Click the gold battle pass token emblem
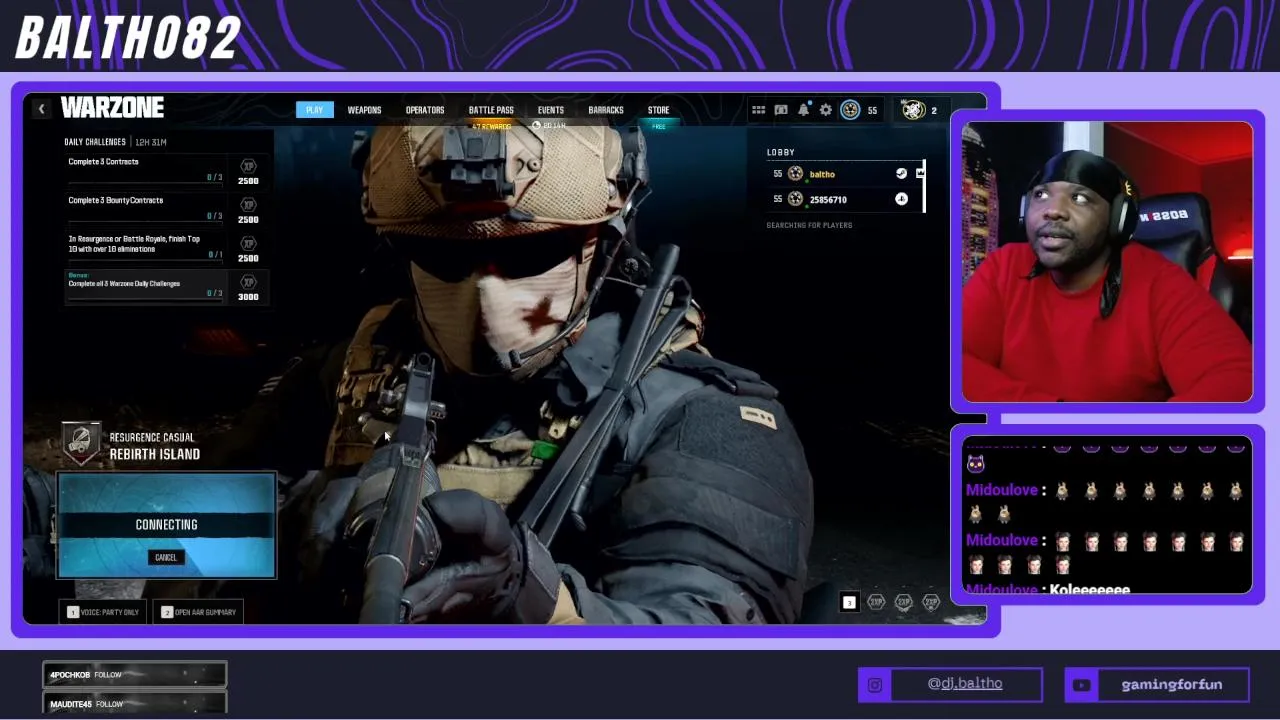1280x720 pixels. [x=913, y=110]
